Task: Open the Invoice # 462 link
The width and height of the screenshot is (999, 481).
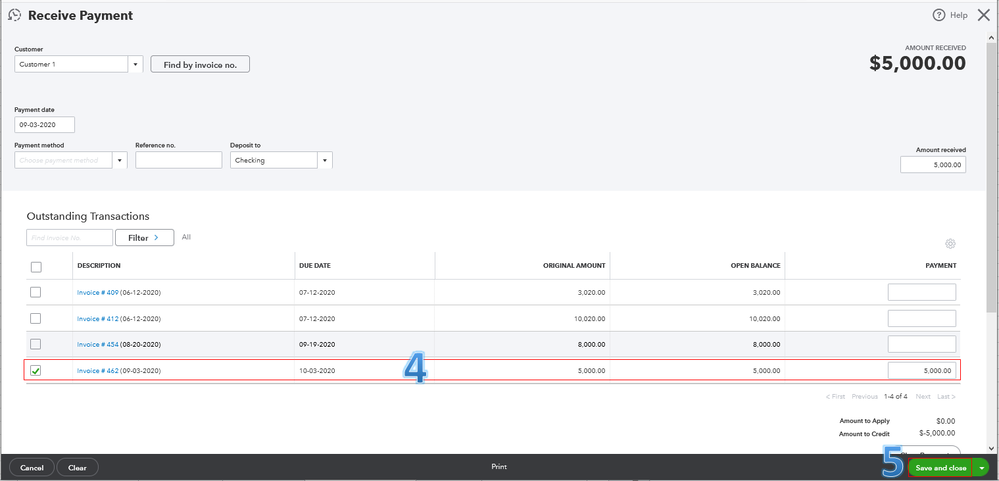Action: click(x=97, y=371)
